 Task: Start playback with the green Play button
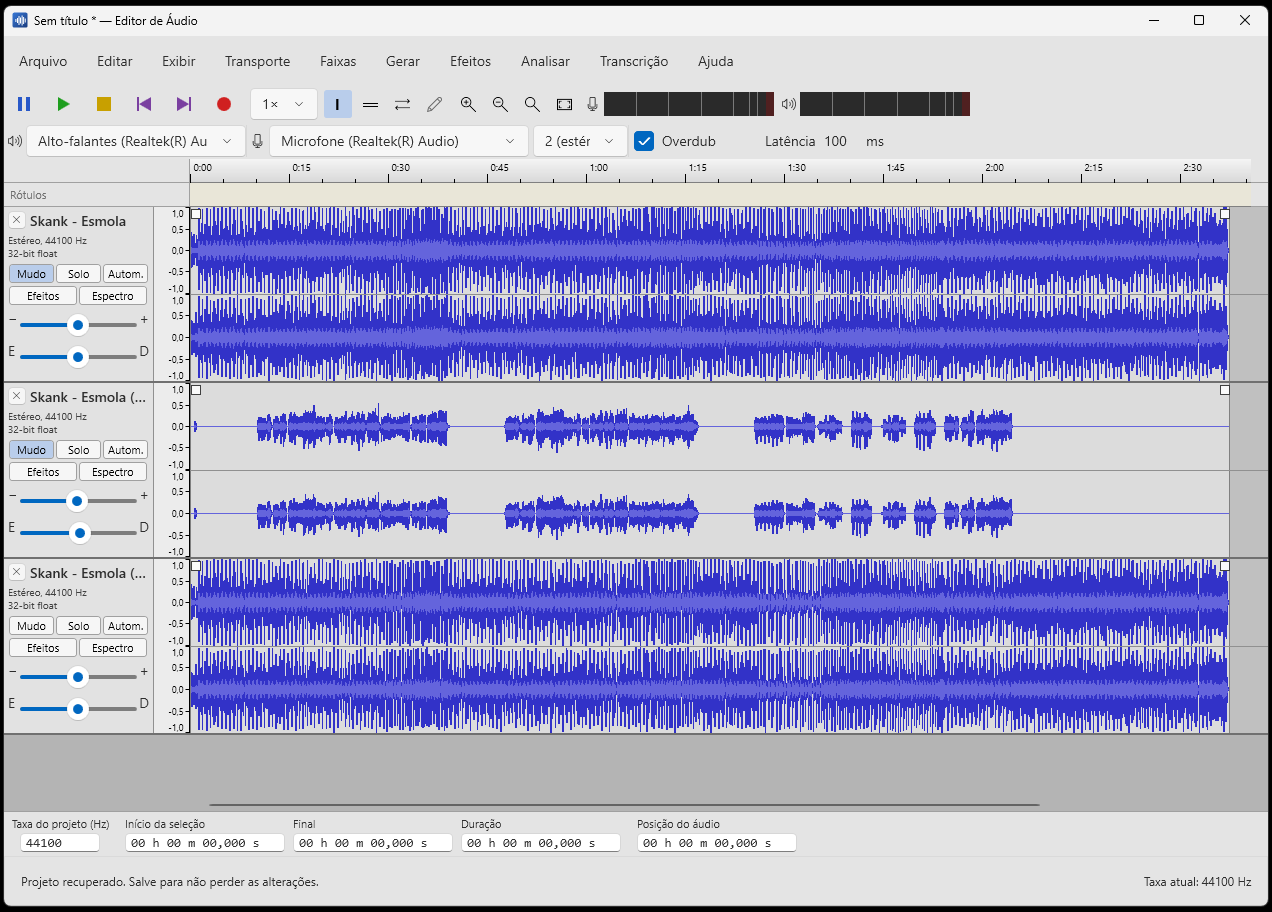click(x=64, y=104)
